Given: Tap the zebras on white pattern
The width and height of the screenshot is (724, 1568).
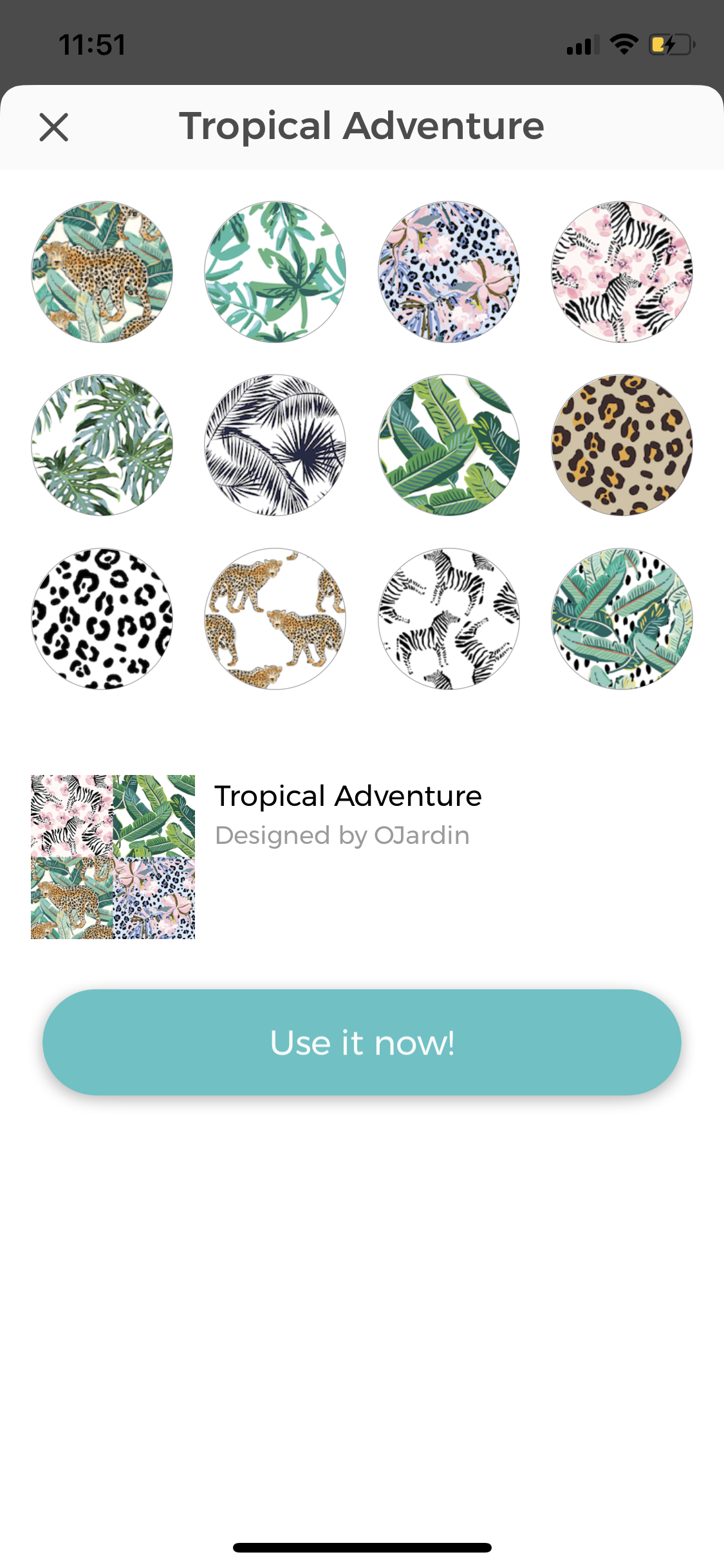Looking at the screenshot, I should [x=449, y=619].
